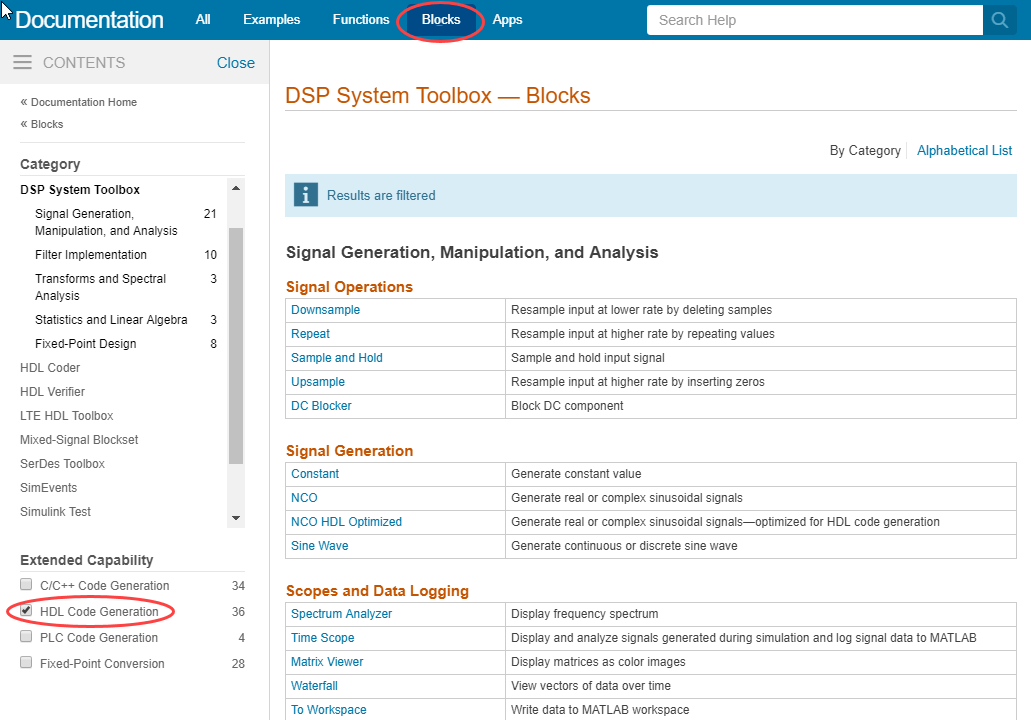Screen dimensions: 1031x720
Task: Return to the Blocks parent category
Action: point(47,124)
